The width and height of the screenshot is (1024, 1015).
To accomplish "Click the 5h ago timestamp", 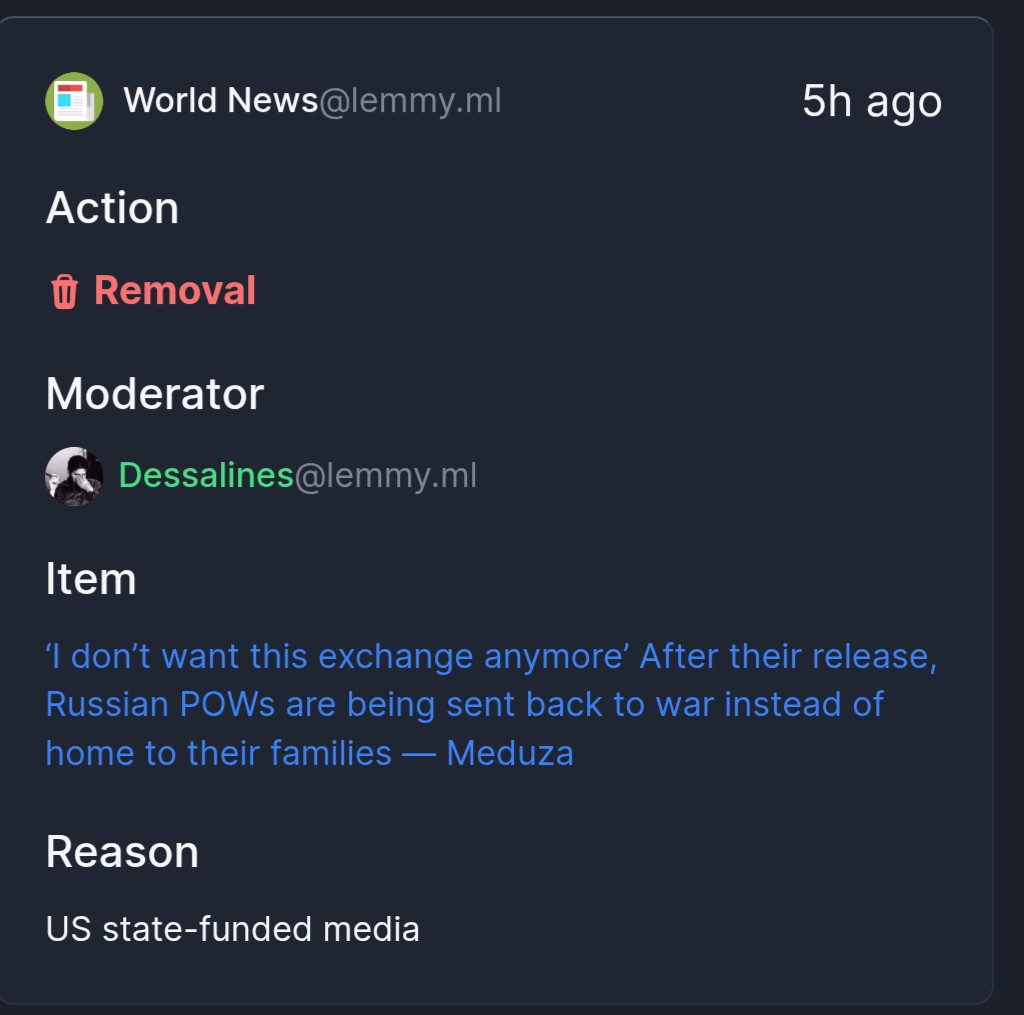I will pos(872,102).
